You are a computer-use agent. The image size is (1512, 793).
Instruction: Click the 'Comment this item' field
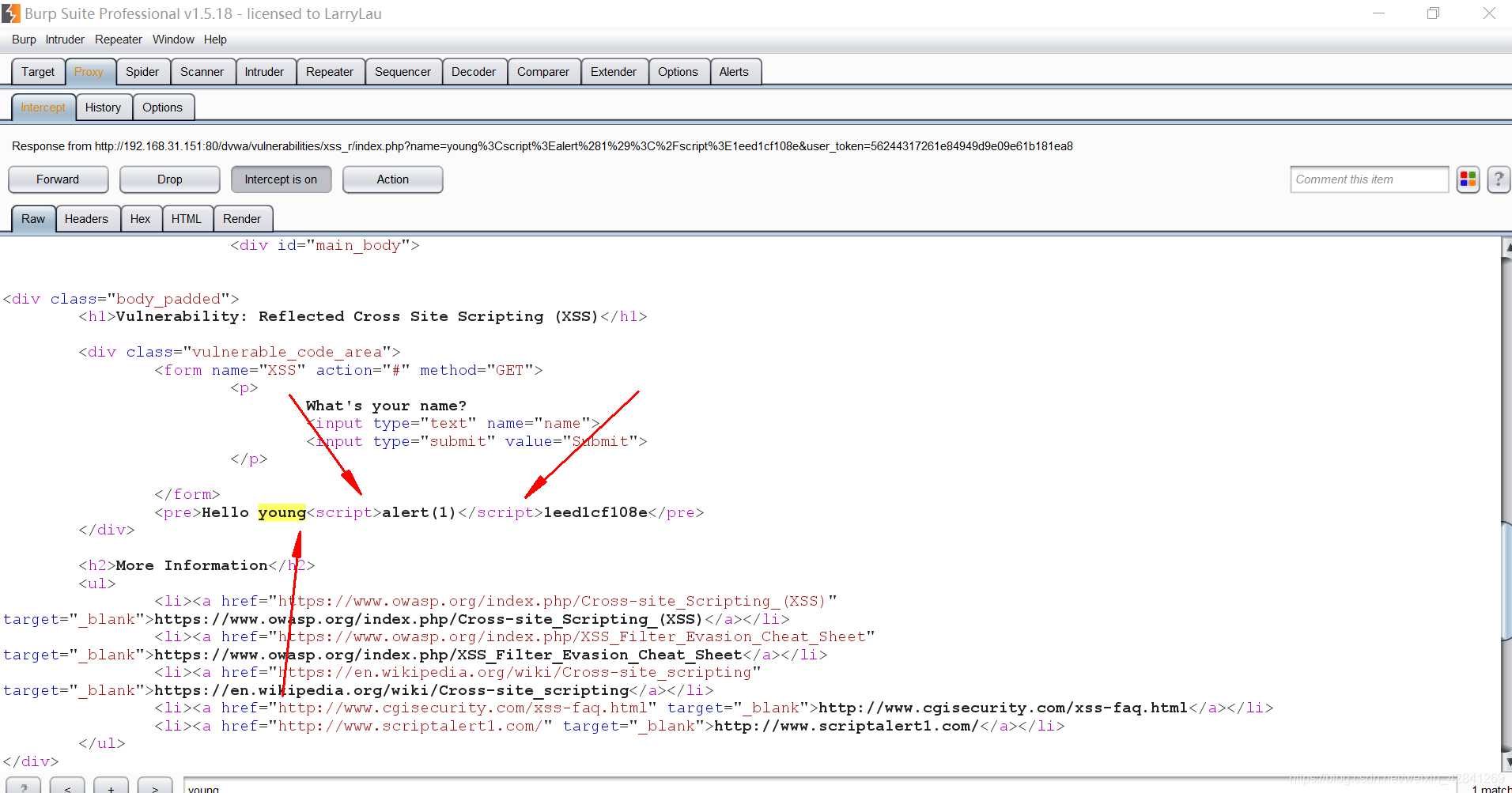[x=1369, y=179]
